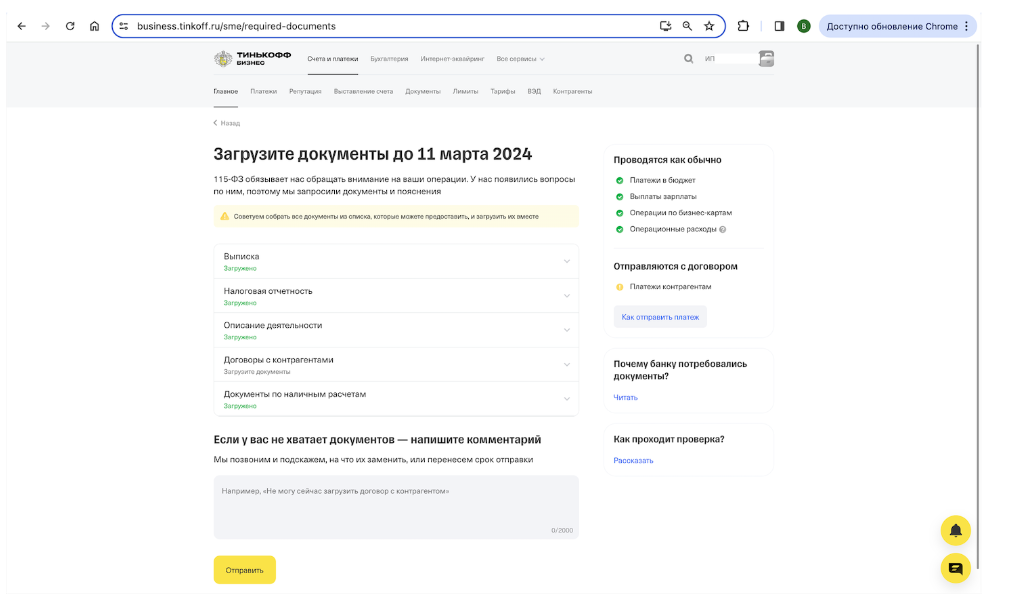Open the Тарифы sub-tab

pyautogui.click(x=503, y=91)
